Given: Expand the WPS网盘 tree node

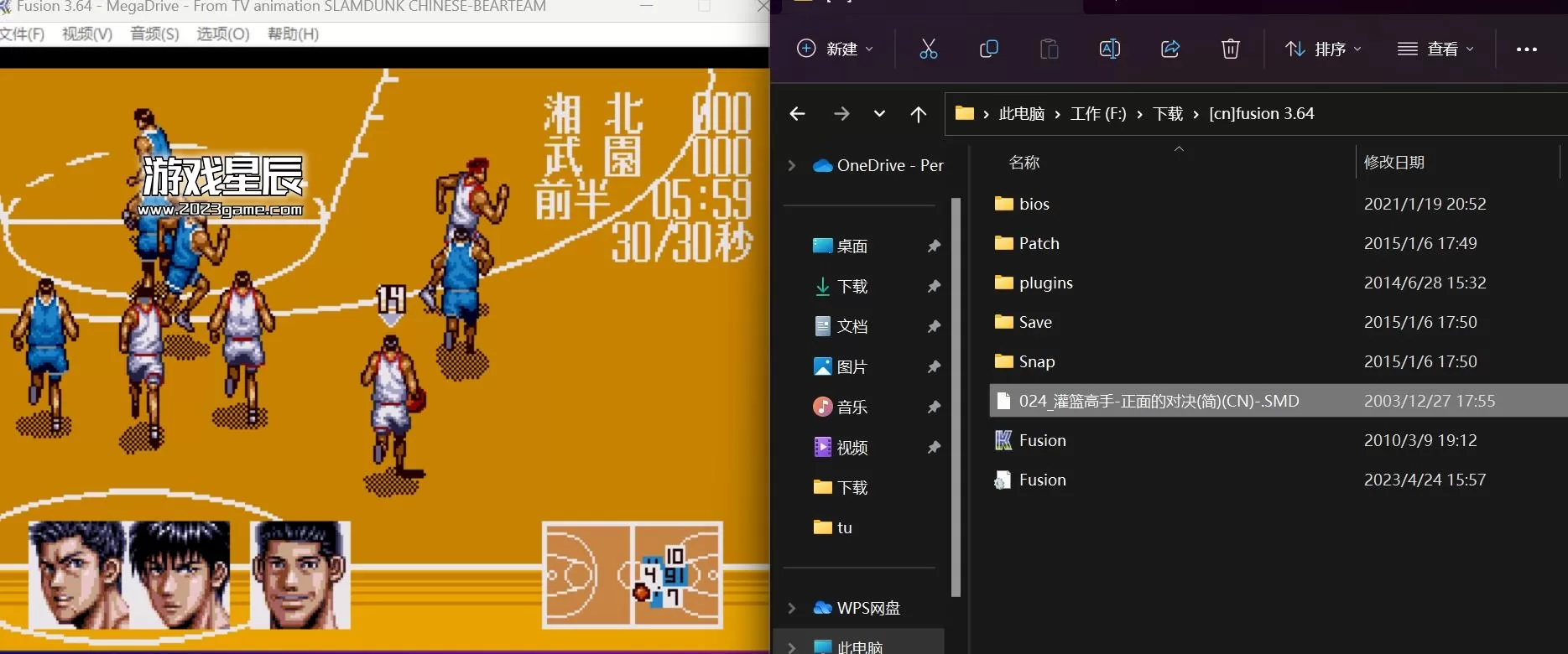Looking at the screenshot, I should point(791,608).
